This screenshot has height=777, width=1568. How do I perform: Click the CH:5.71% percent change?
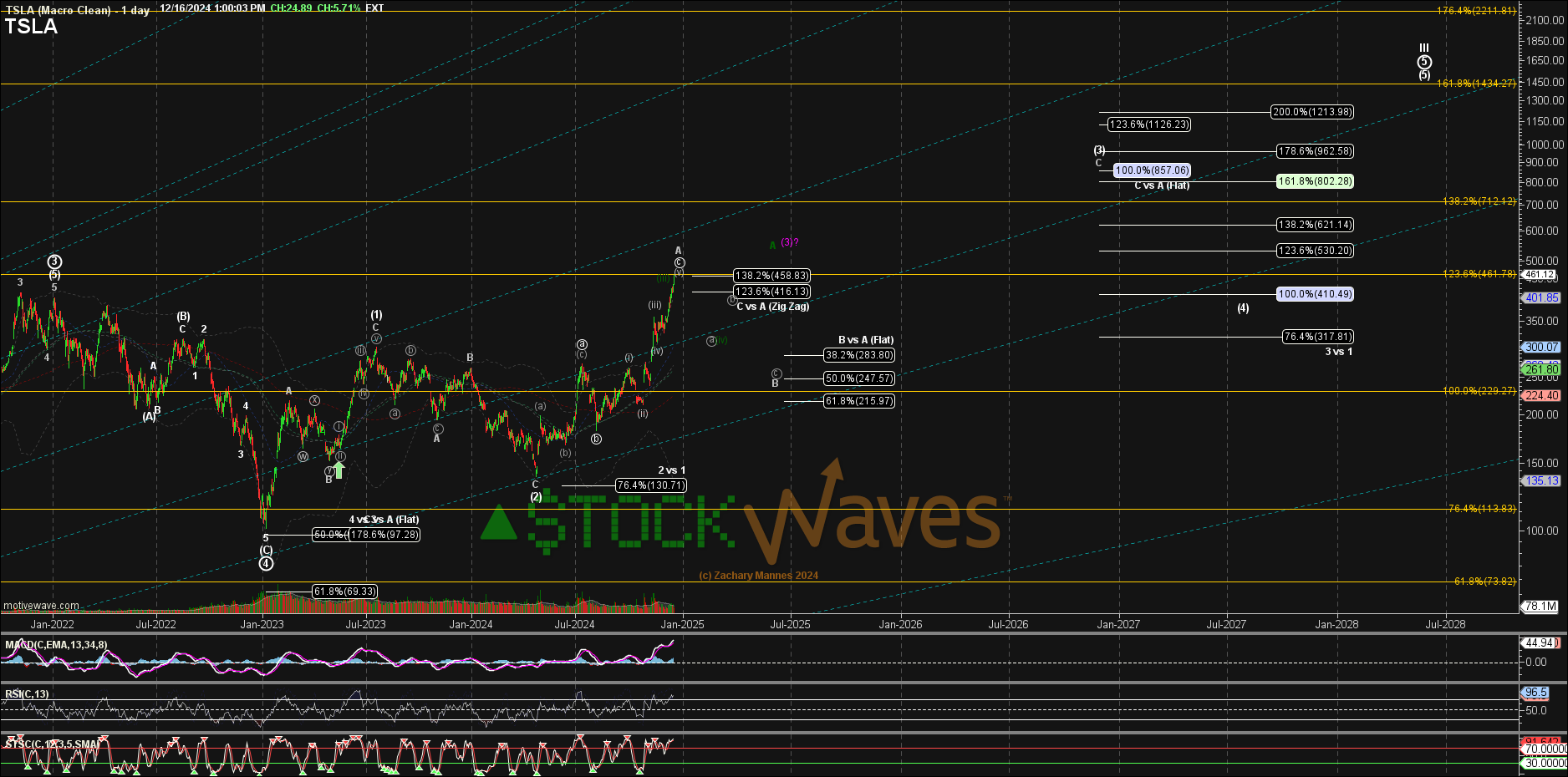click(x=339, y=8)
